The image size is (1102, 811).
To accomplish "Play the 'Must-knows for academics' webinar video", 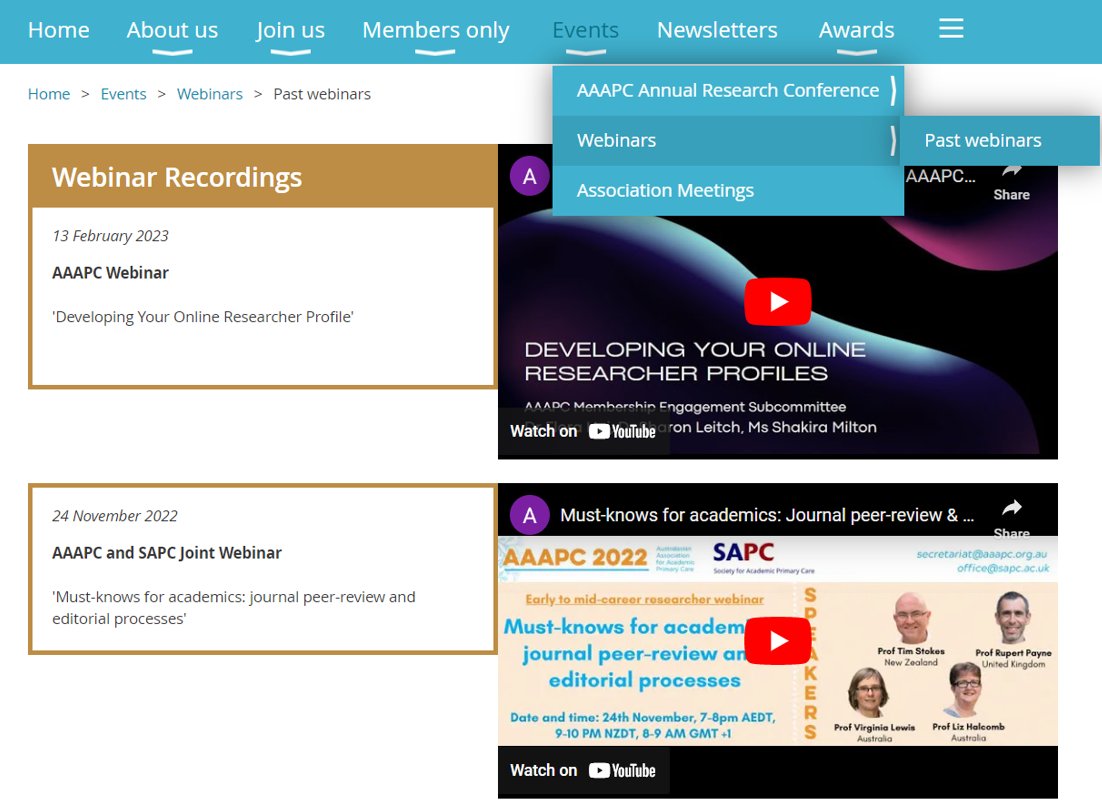I will pos(778,640).
